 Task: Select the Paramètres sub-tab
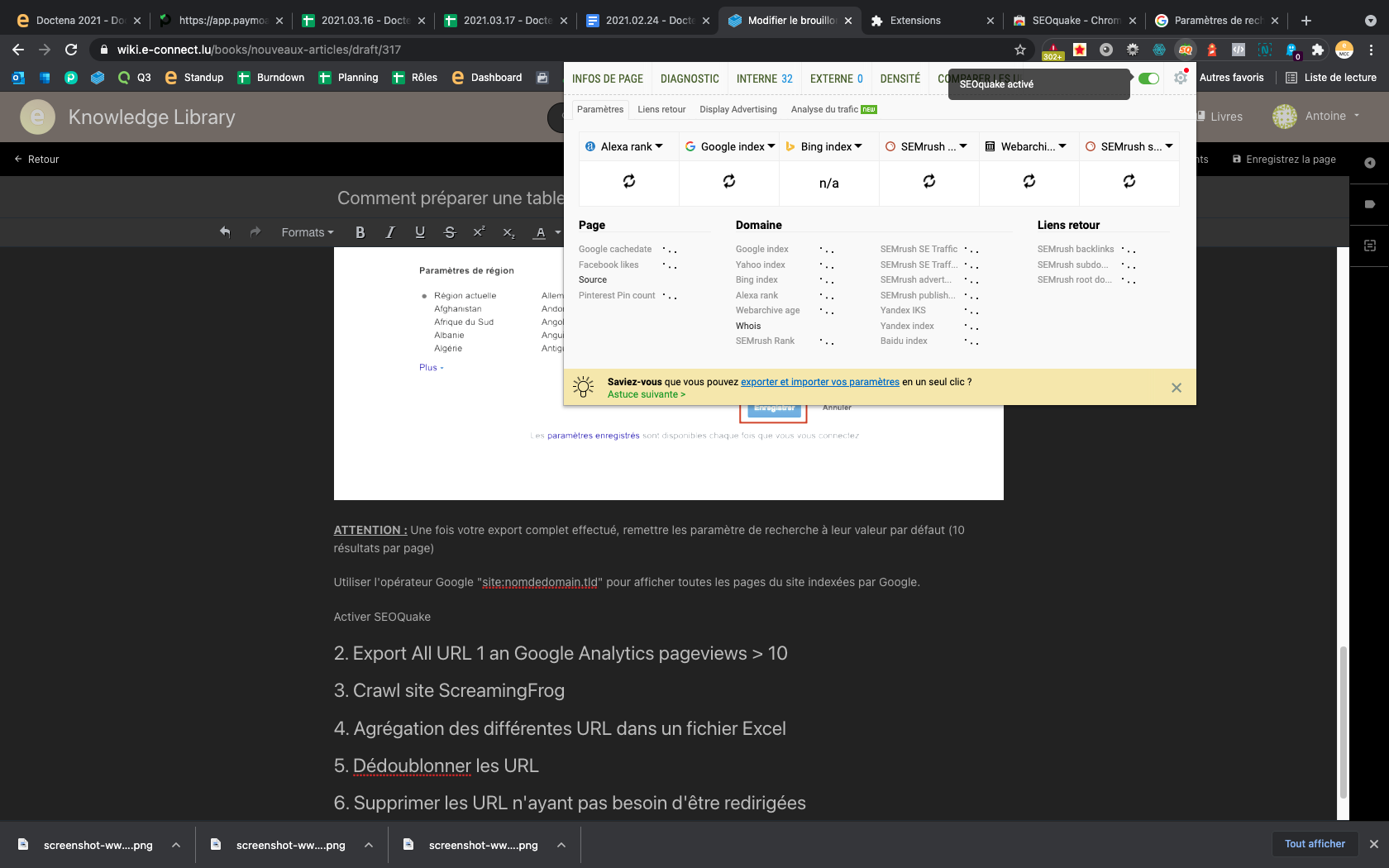[600, 109]
